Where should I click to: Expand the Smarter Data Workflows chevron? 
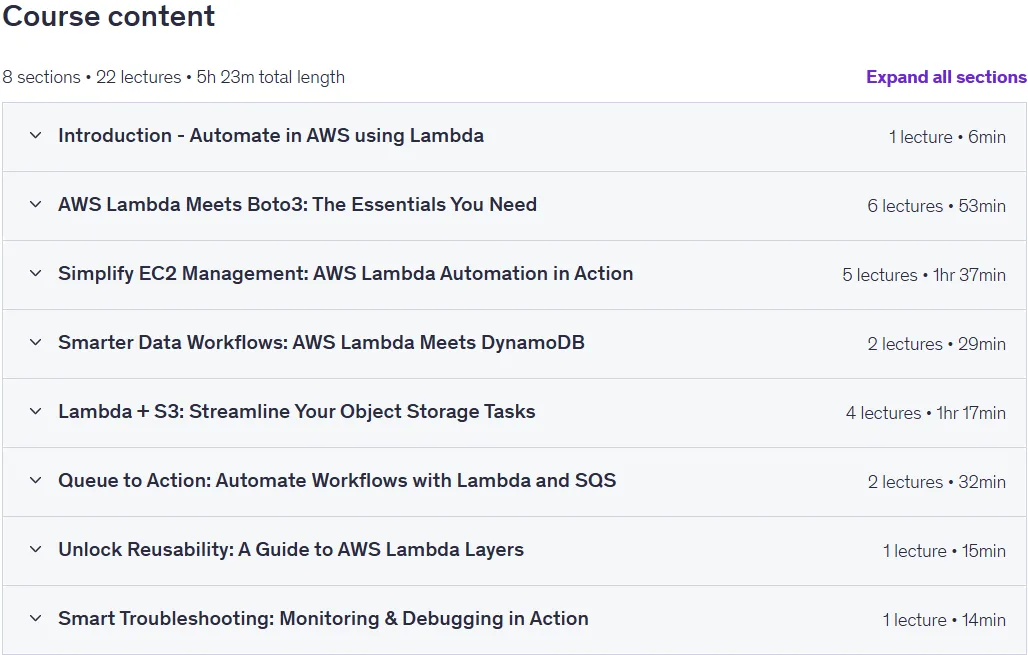(x=35, y=342)
